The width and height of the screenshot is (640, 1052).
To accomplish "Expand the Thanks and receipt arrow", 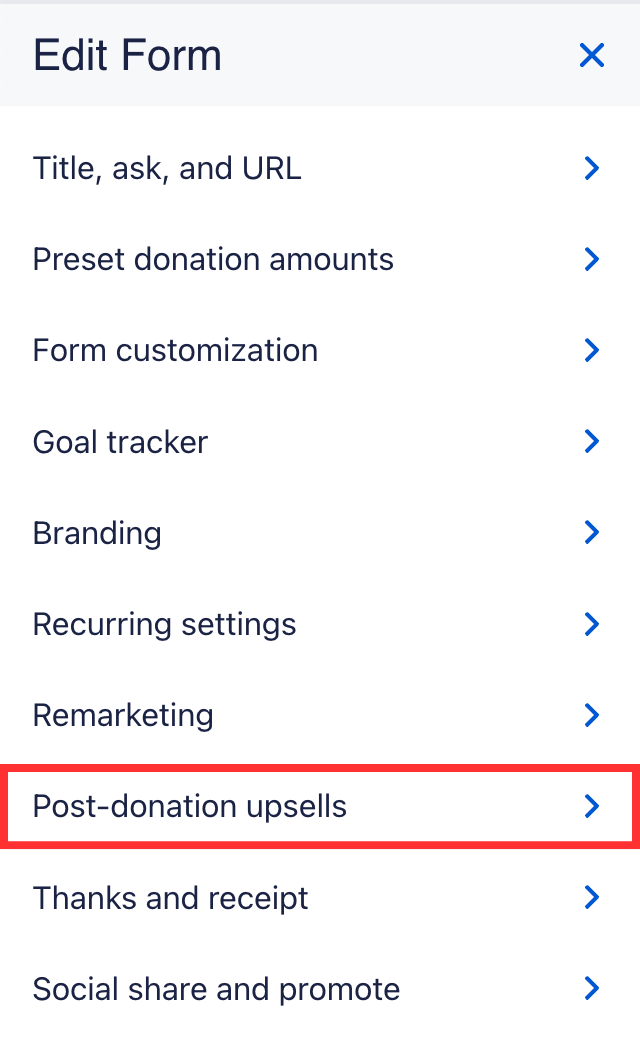I will point(592,897).
